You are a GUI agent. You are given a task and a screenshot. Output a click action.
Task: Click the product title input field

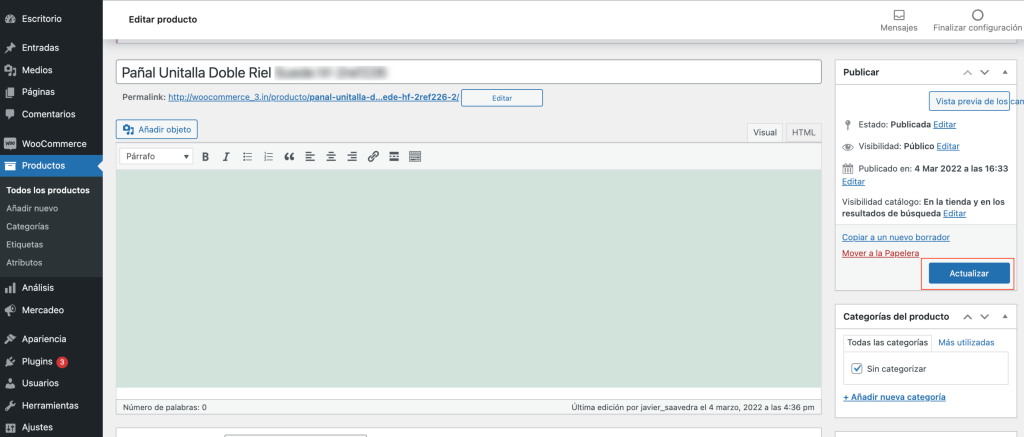pos(468,72)
